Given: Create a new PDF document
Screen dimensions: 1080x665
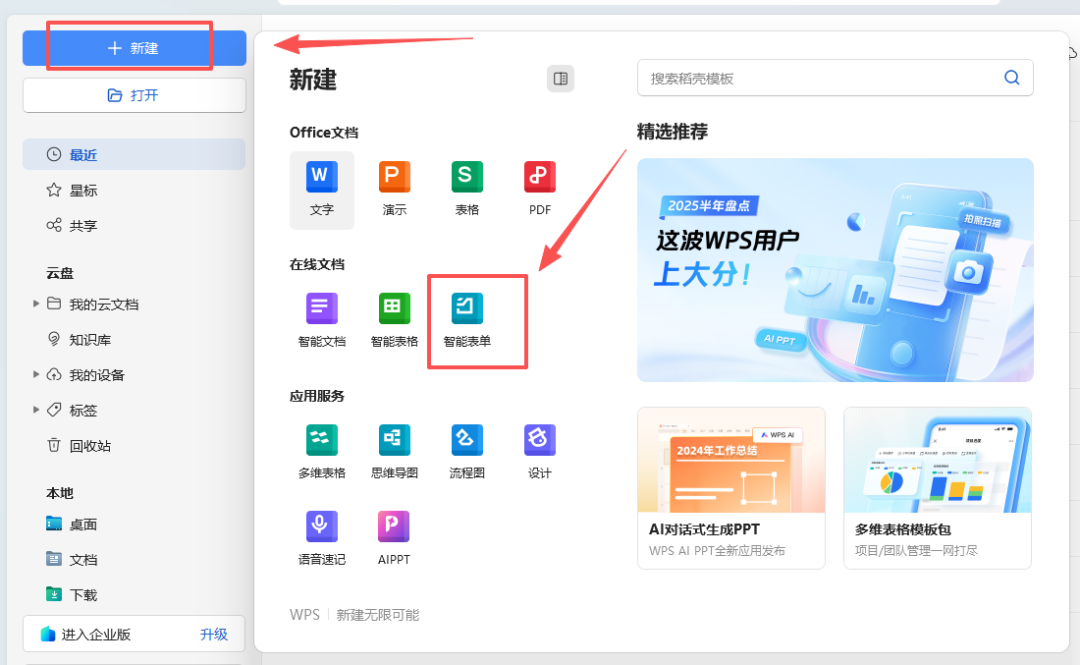Looking at the screenshot, I should click(539, 185).
